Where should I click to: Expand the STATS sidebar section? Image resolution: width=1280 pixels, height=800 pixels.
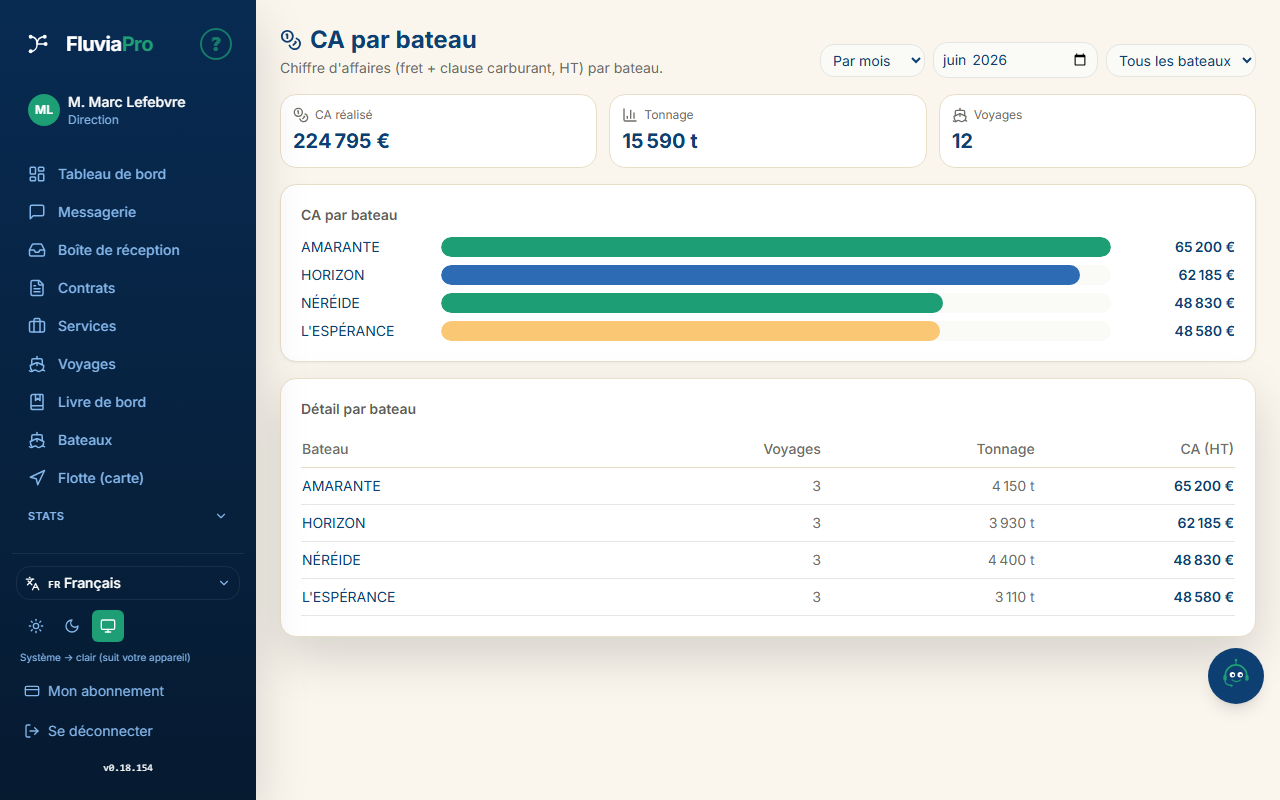pyautogui.click(x=128, y=516)
